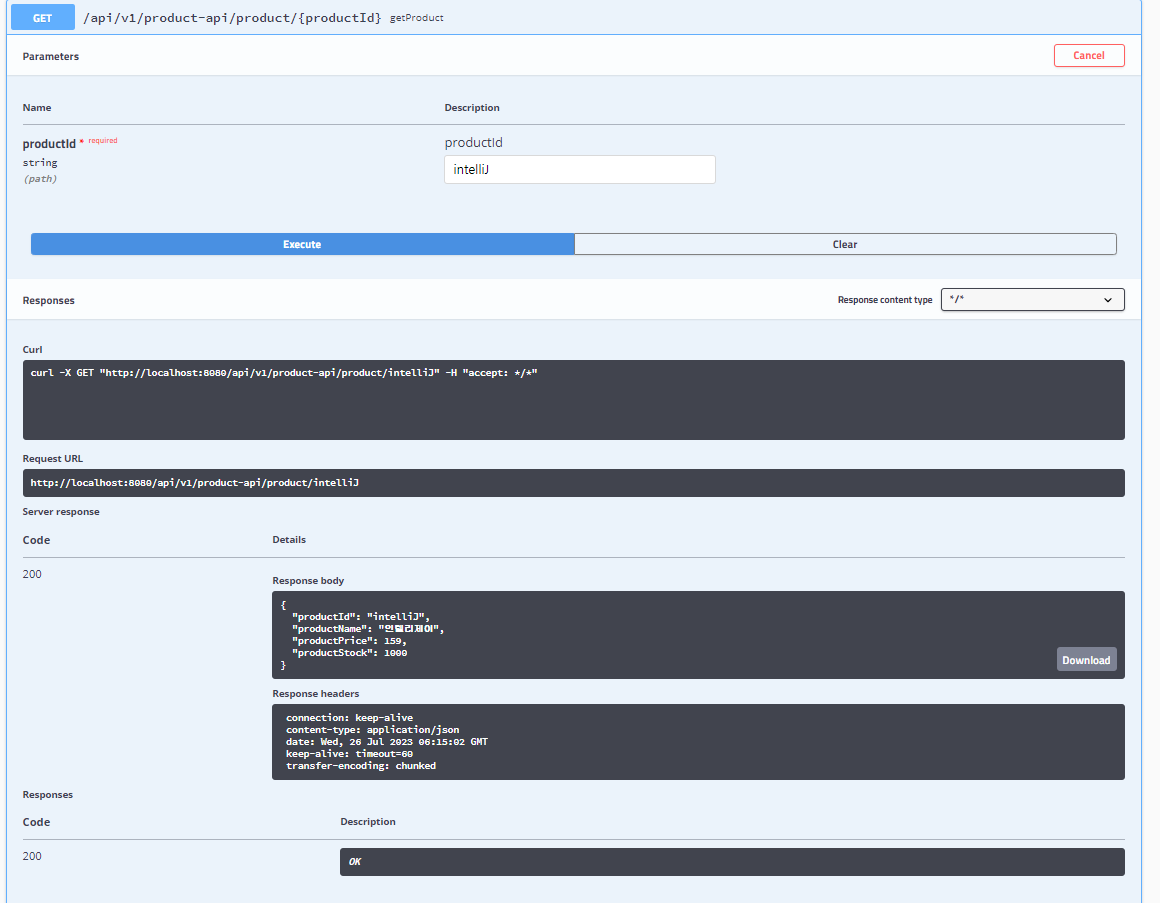Image resolution: width=1160 pixels, height=903 pixels.
Task: Click the OK response description
Action: point(354,862)
